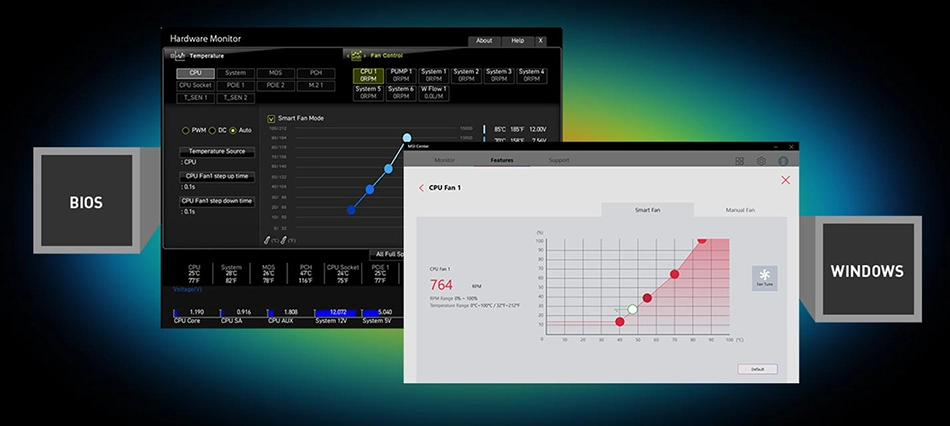Select the Manual Fan tab
Image resolution: width=950 pixels, height=426 pixels.
pyautogui.click(x=740, y=210)
